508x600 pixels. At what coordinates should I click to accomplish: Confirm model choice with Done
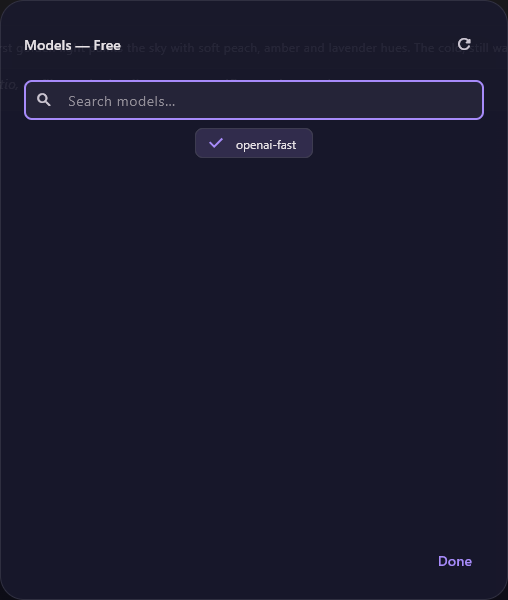pyautogui.click(x=455, y=561)
